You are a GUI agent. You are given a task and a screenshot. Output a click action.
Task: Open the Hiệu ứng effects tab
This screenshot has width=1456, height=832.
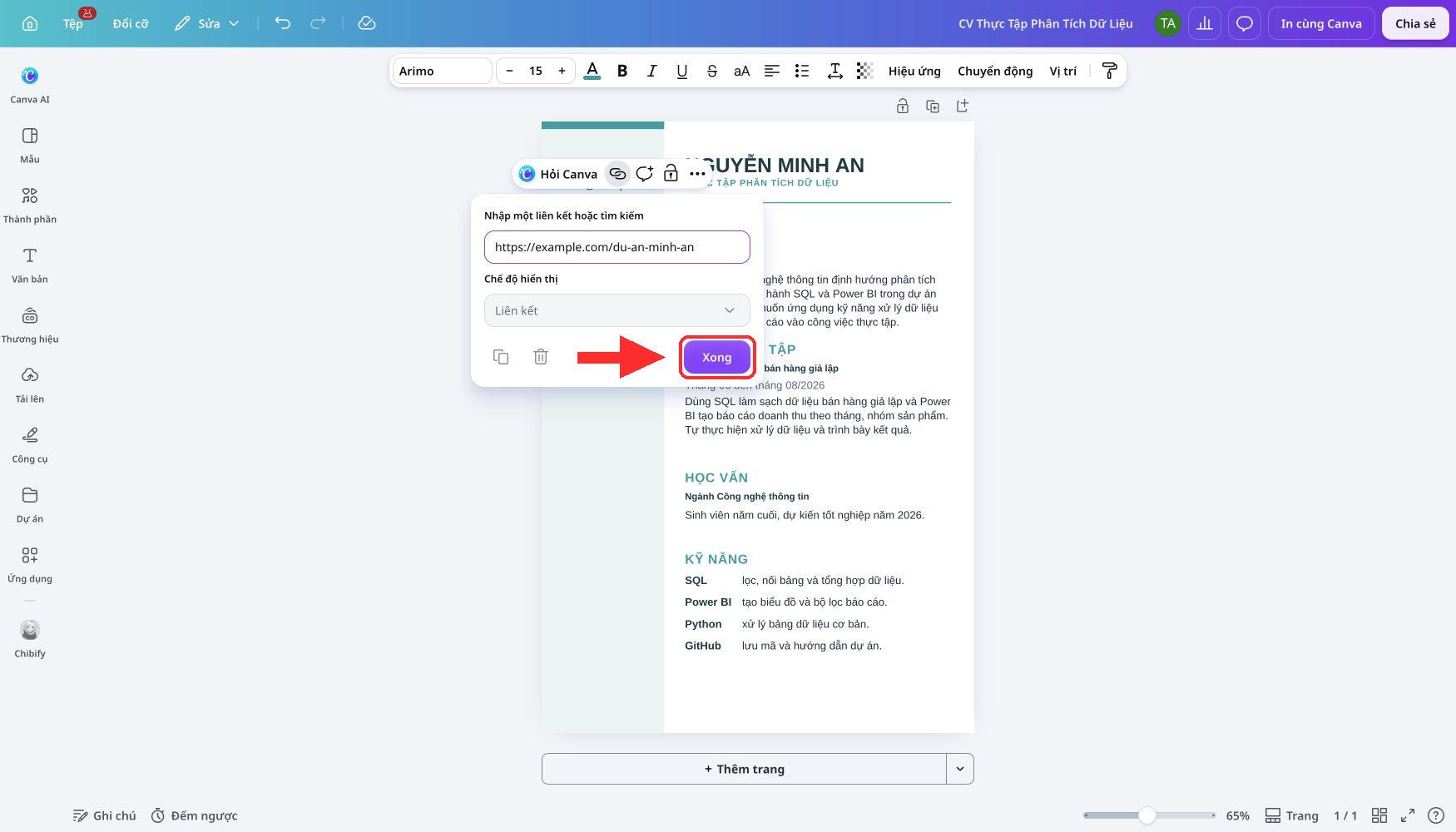(x=914, y=71)
